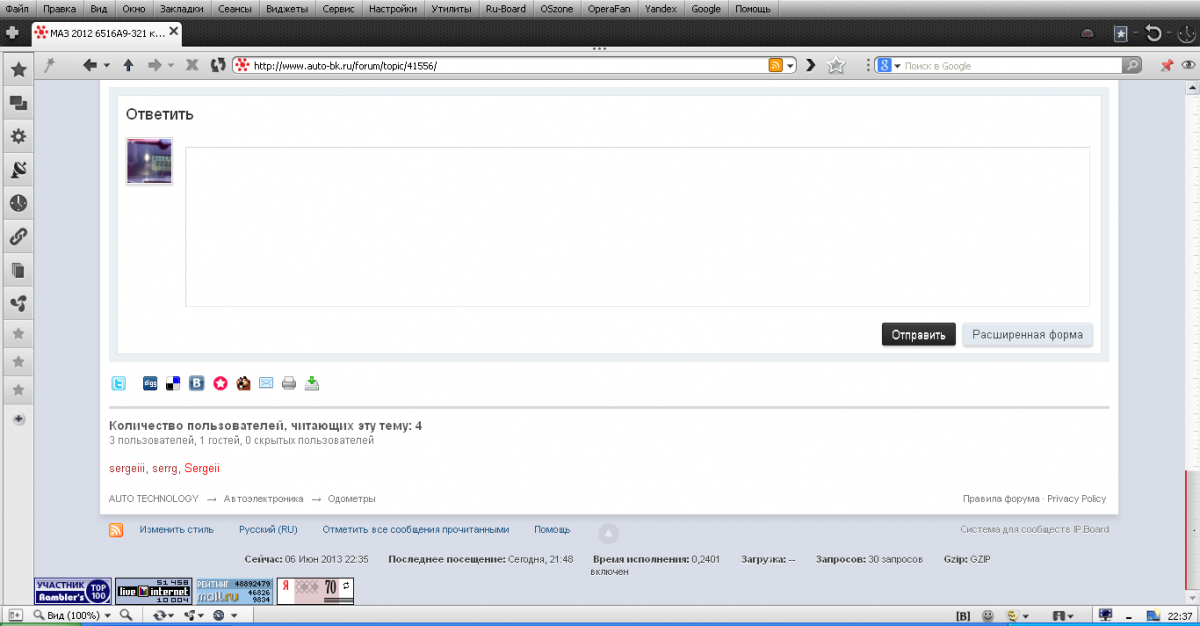Expand the address bar dropdown arrow
The width and height of the screenshot is (1200, 626).
[x=790, y=66]
